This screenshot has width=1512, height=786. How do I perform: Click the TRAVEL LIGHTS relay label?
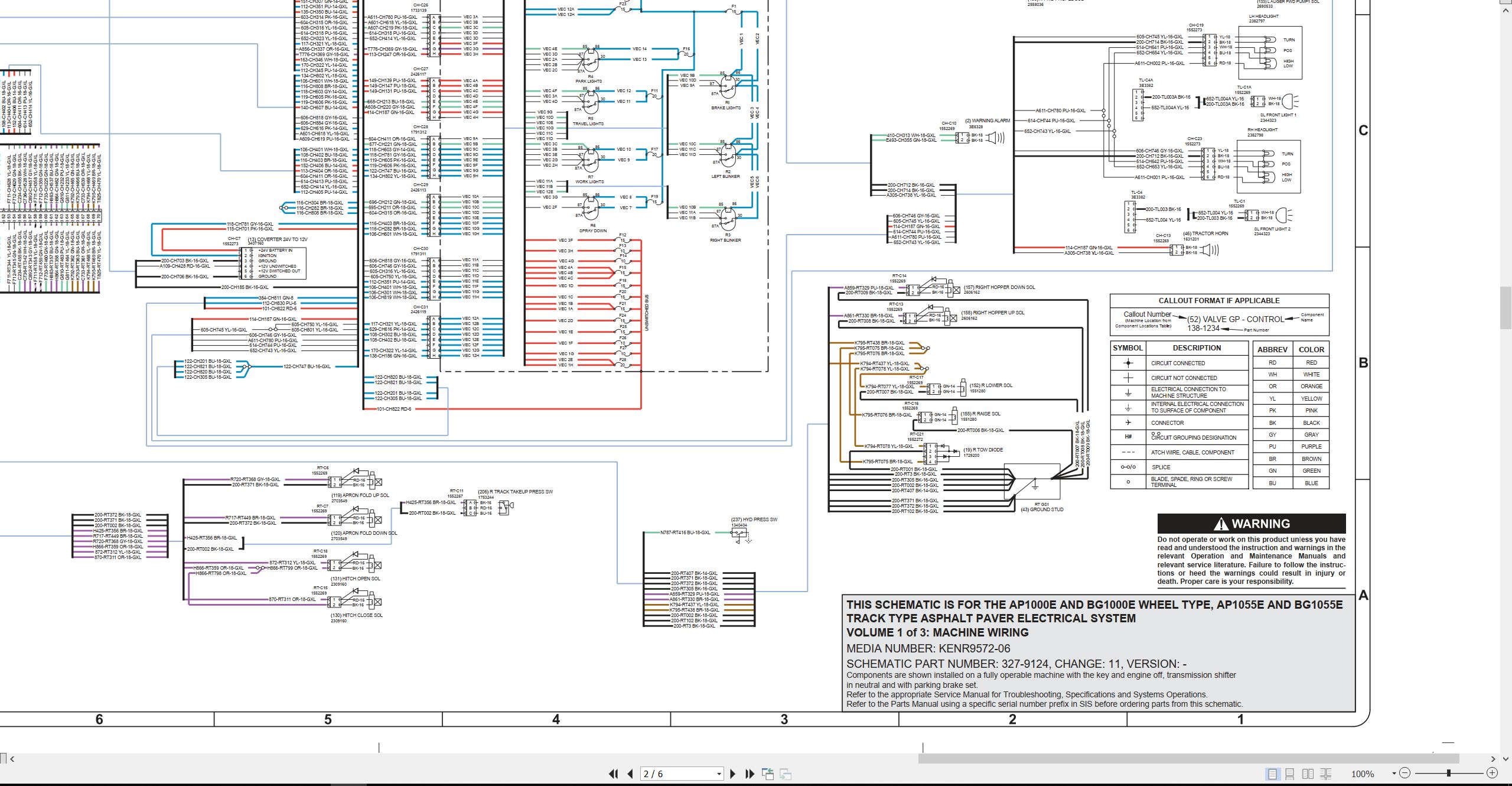tap(588, 124)
